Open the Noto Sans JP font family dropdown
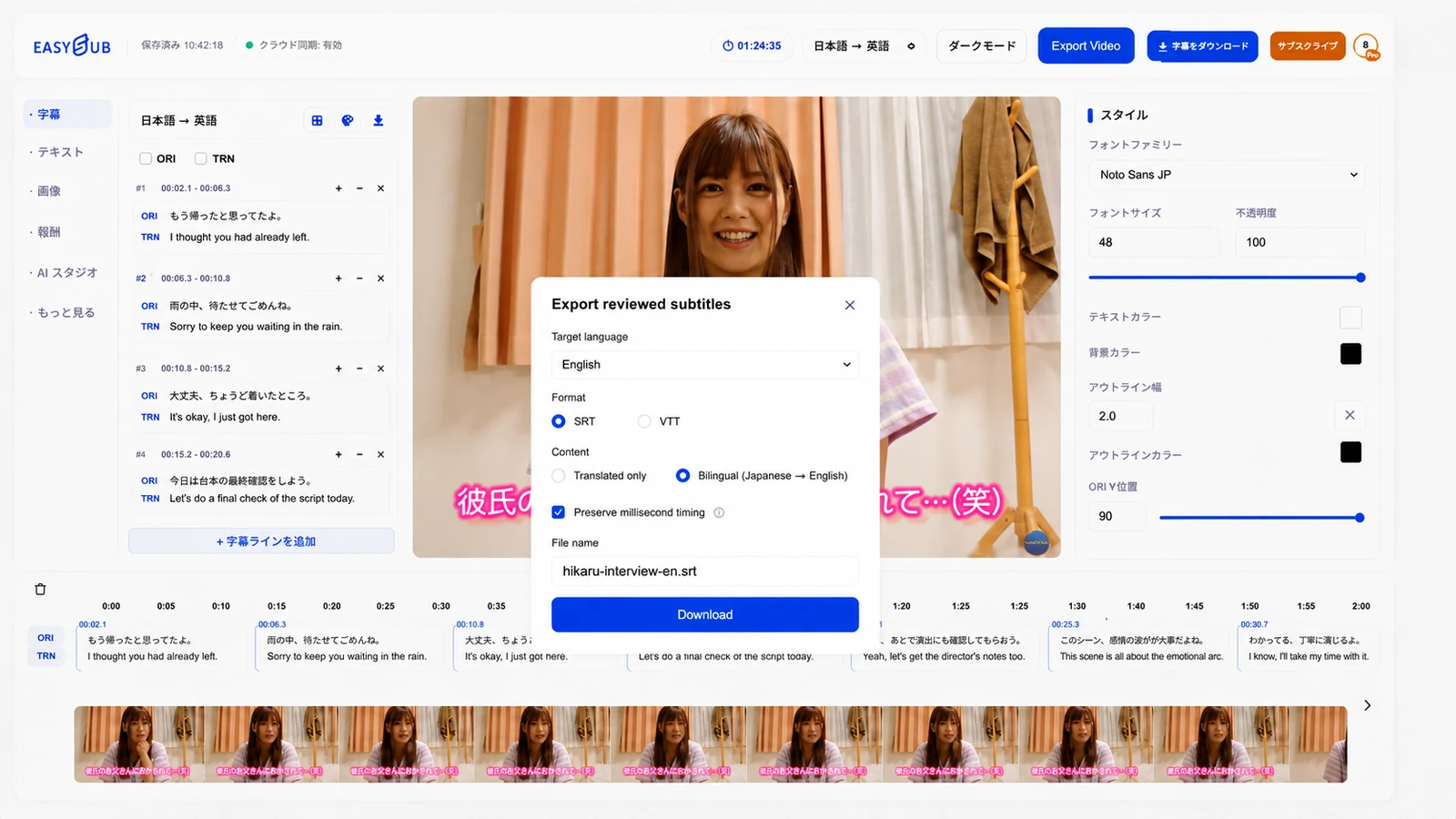Viewport: 1456px width, 819px height. pyautogui.click(x=1227, y=175)
